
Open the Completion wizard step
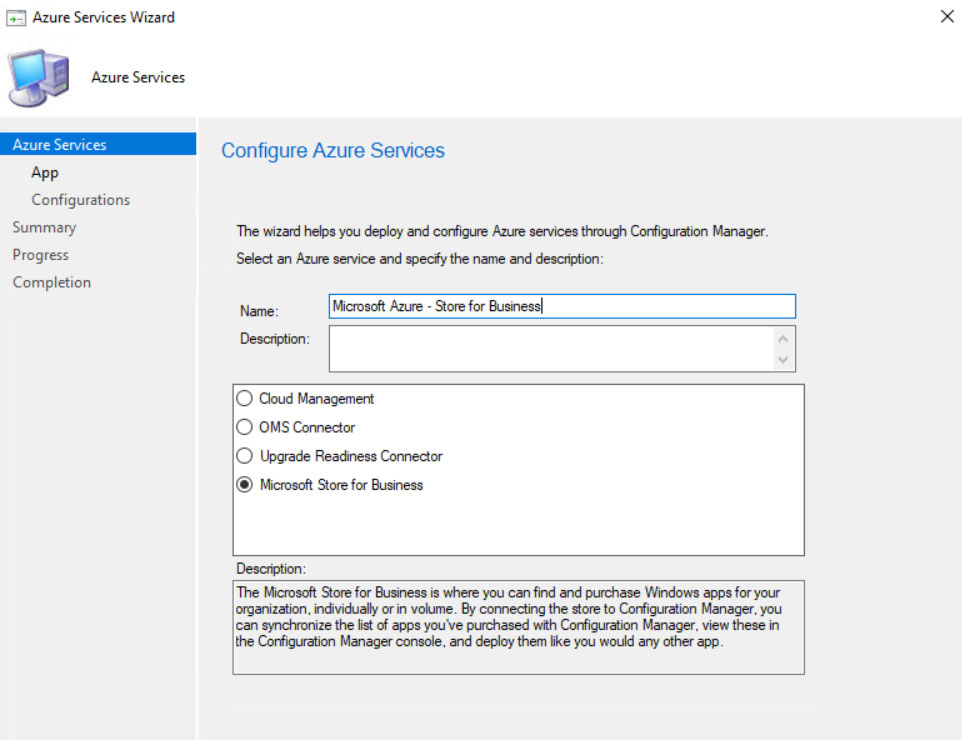pyautogui.click(x=52, y=282)
